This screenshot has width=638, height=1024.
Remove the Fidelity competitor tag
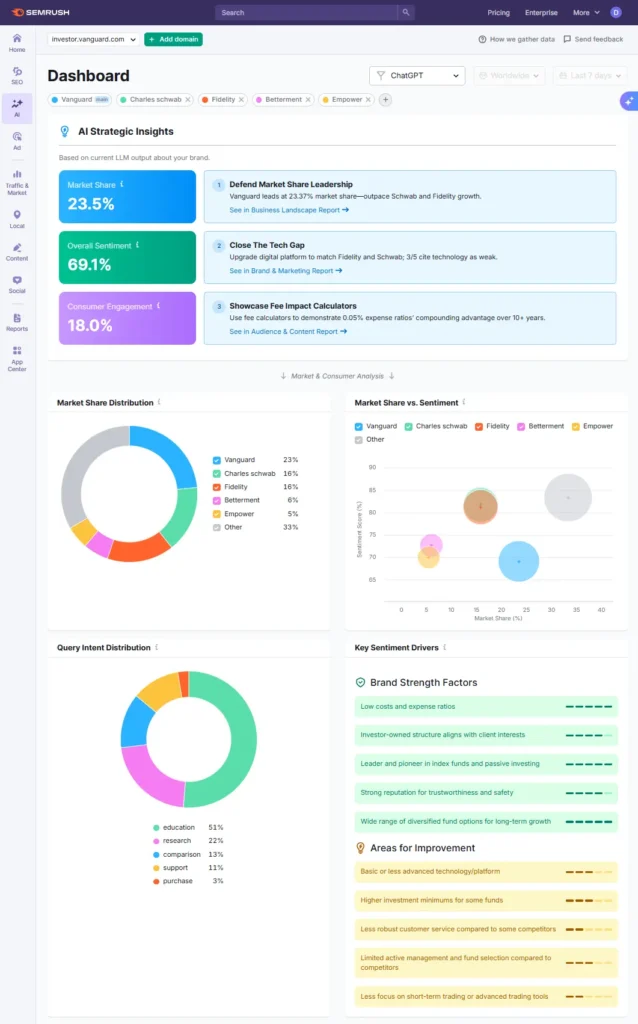(x=241, y=100)
